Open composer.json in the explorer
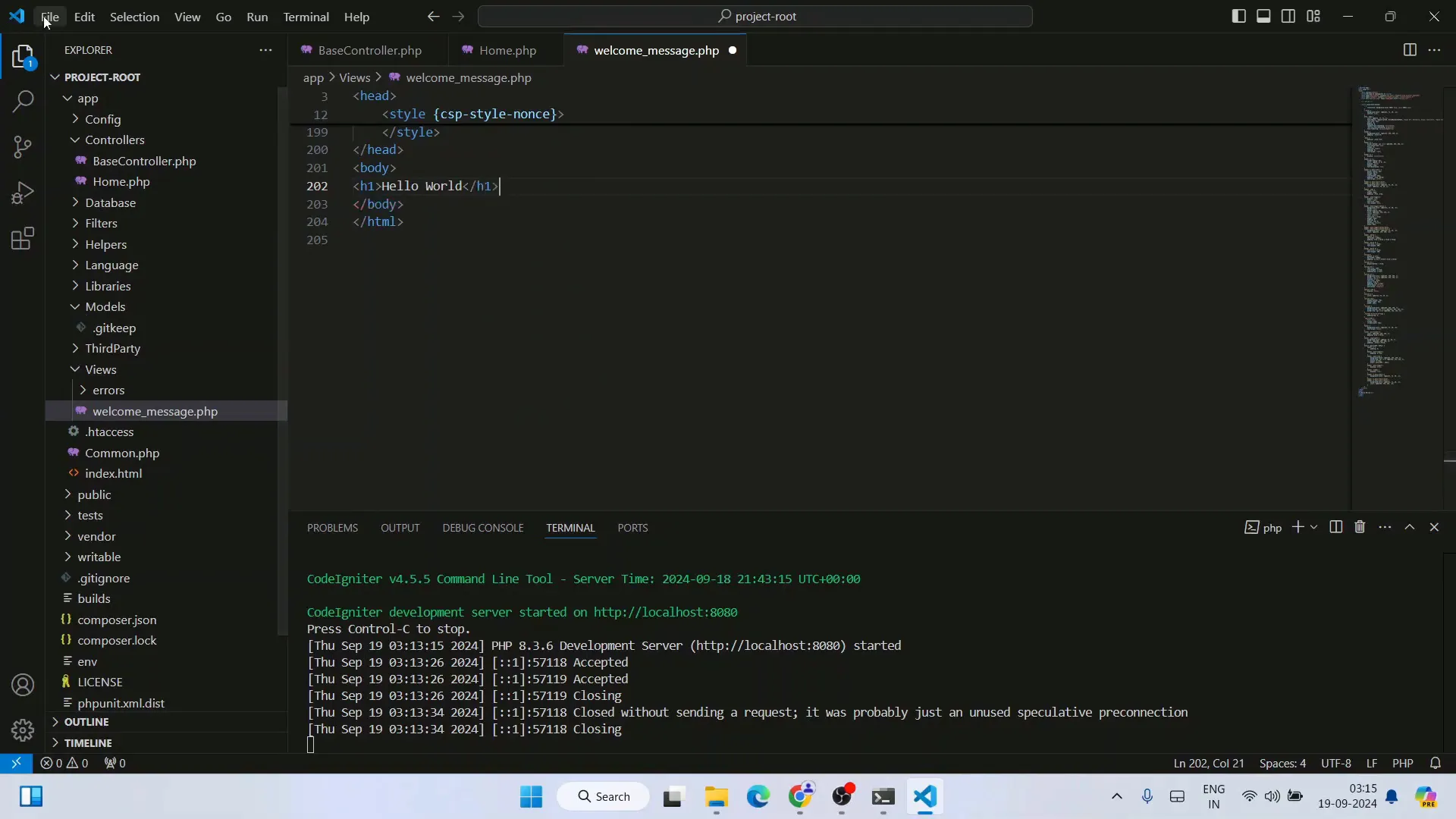Image resolution: width=1456 pixels, height=819 pixels. (117, 620)
